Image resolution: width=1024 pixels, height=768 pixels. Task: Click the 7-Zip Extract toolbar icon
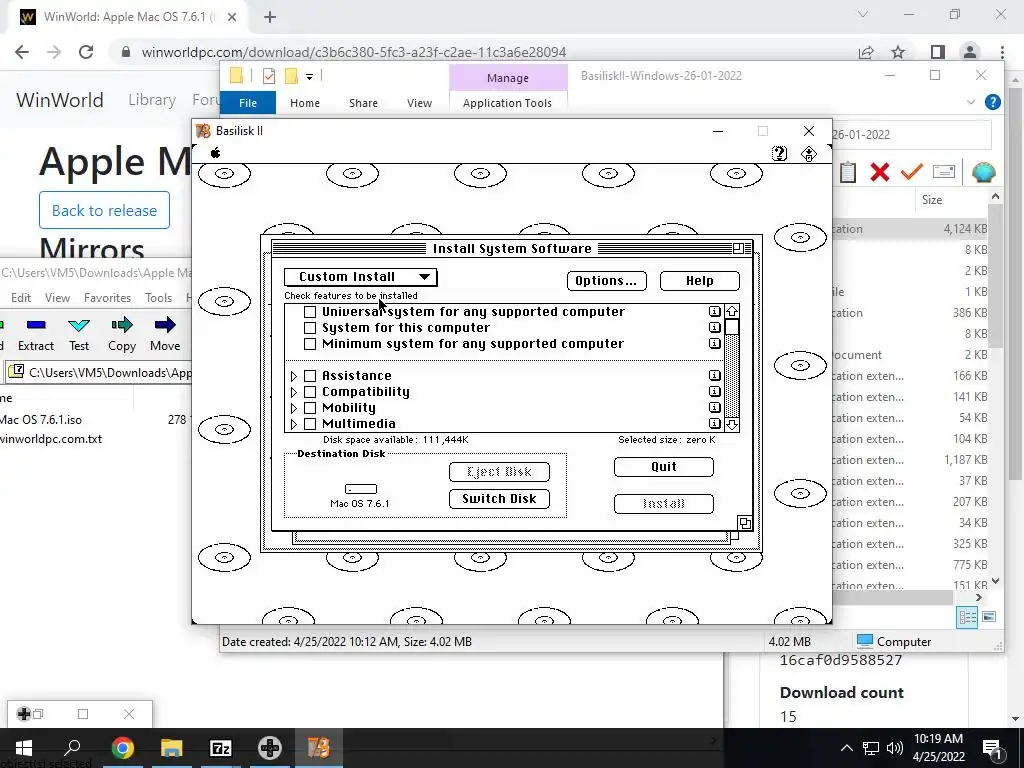click(x=36, y=325)
